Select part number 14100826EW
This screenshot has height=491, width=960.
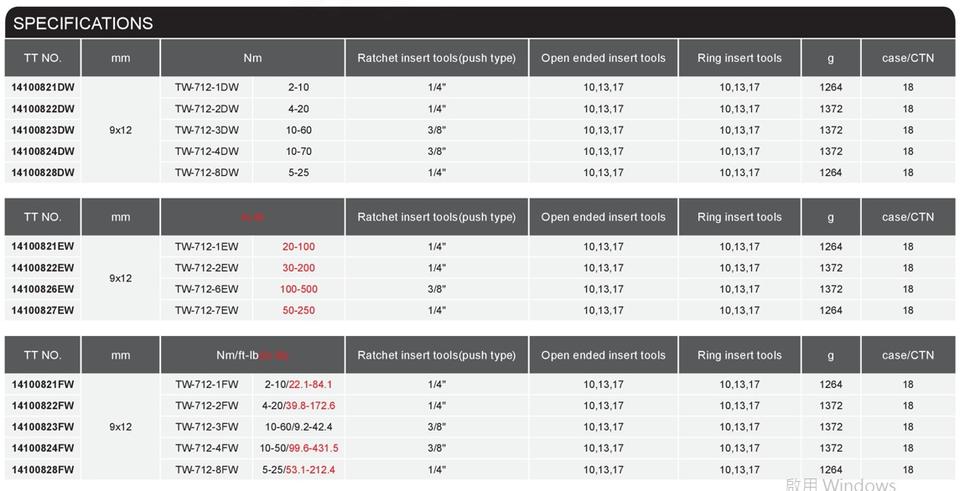click(x=43, y=290)
